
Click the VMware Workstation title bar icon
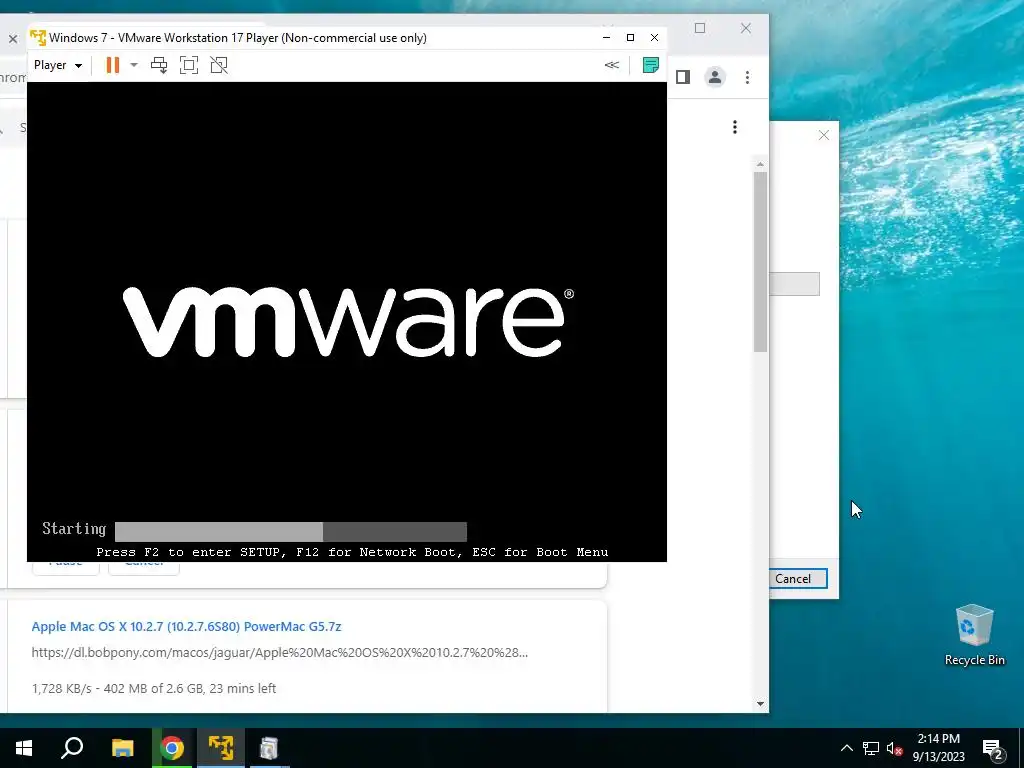coord(38,38)
